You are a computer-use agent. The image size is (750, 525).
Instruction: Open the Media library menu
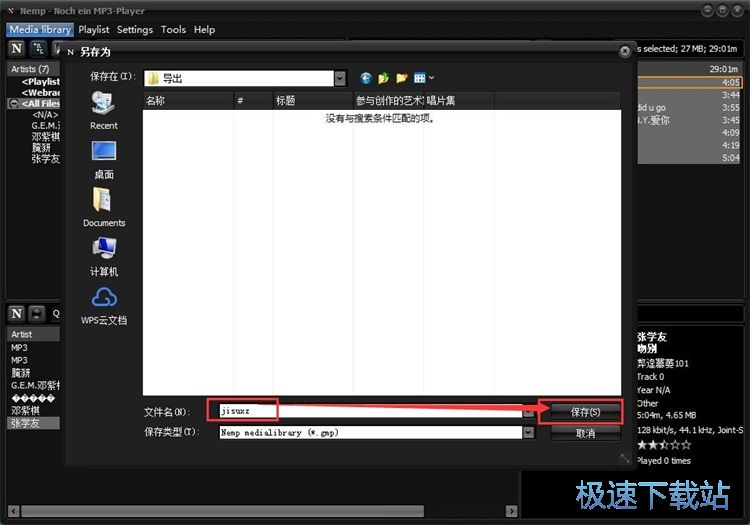click(40, 30)
